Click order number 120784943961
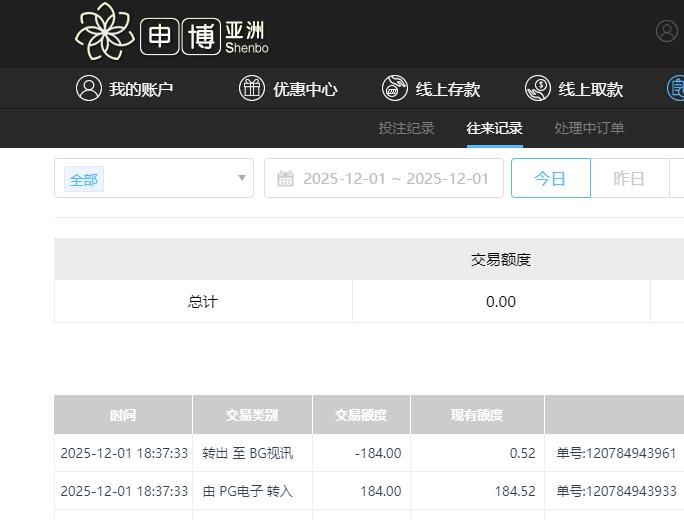The height and width of the screenshot is (520, 684). click(x=616, y=453)
